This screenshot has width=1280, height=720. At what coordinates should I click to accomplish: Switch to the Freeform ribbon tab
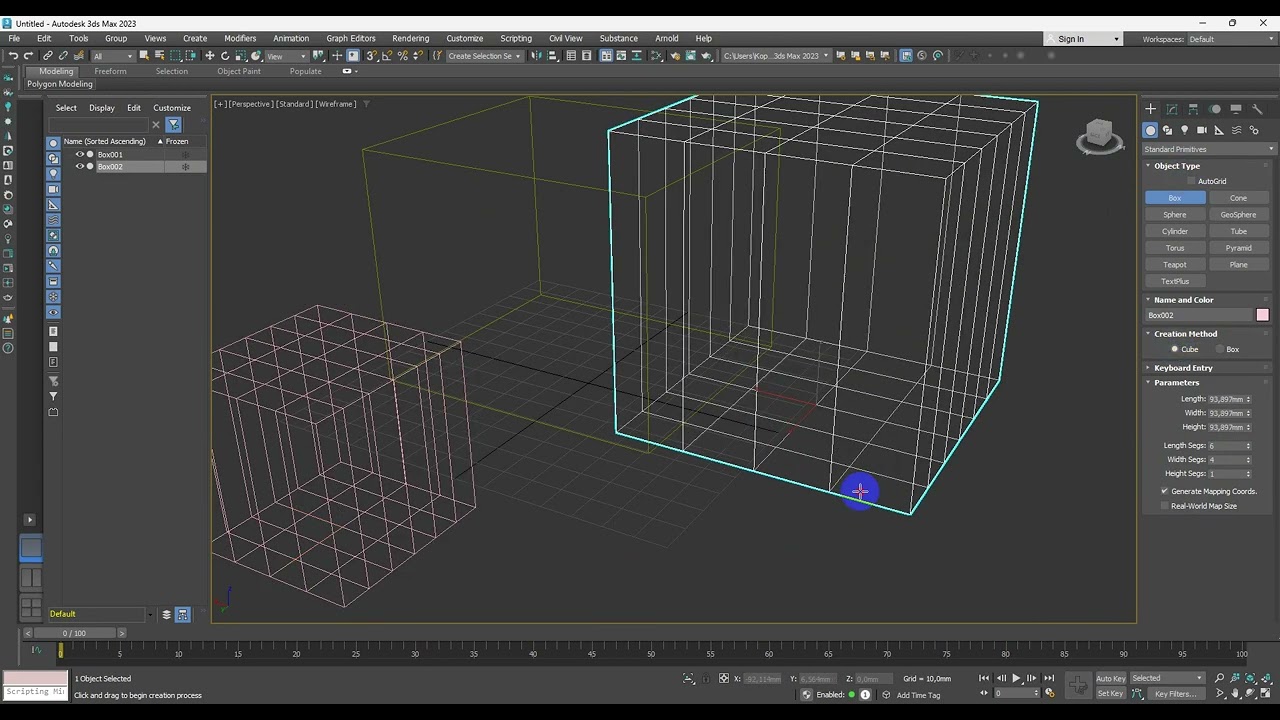110,71
